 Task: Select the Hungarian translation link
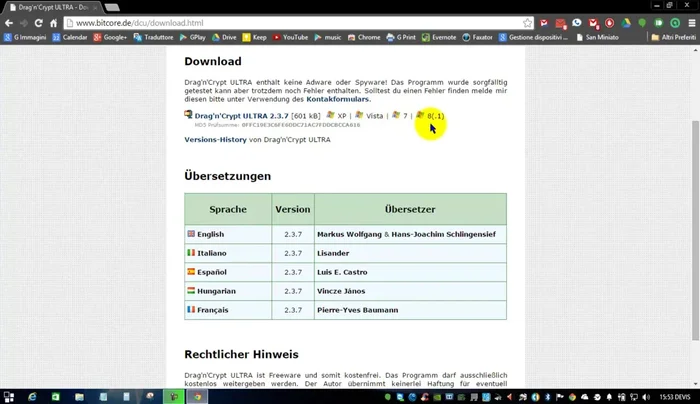(216, 291)
